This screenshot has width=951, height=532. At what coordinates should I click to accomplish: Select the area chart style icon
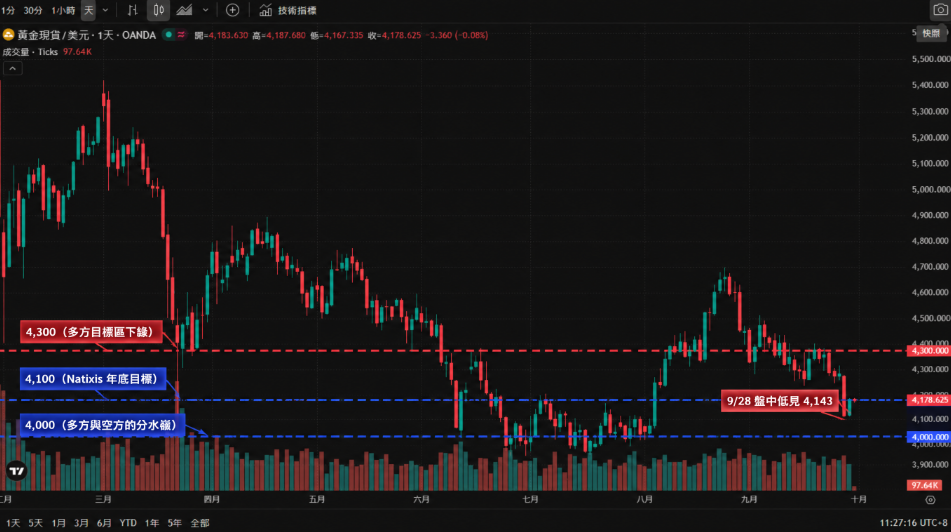tap(184, 10)
